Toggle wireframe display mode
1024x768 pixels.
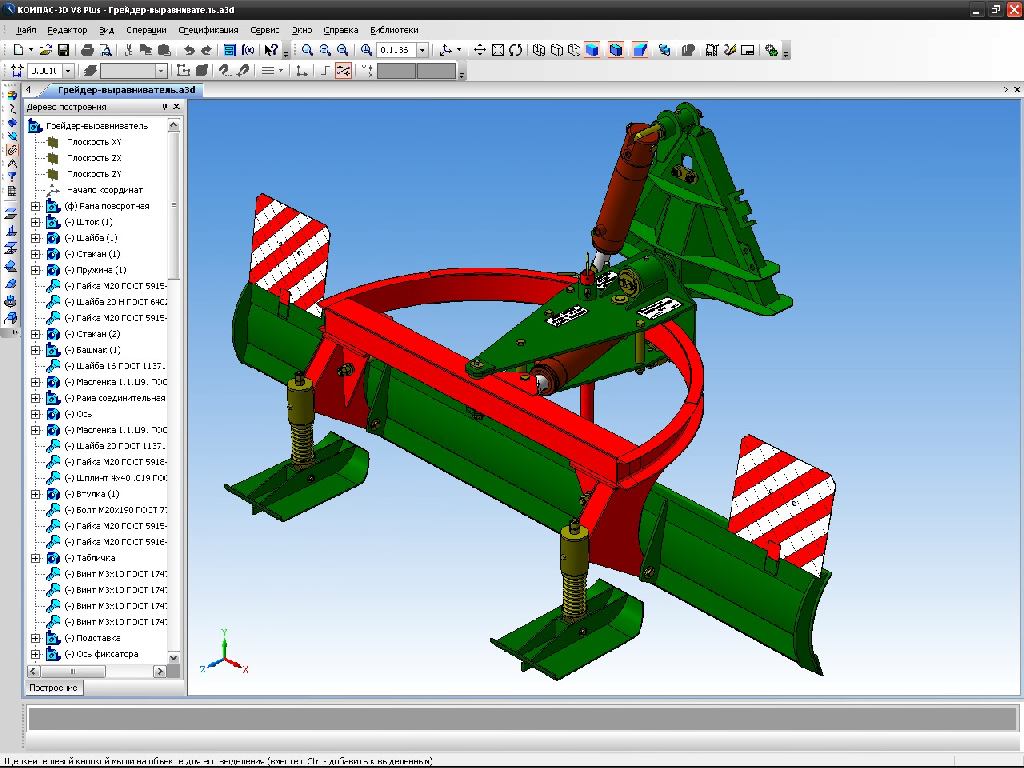[539, 50]
